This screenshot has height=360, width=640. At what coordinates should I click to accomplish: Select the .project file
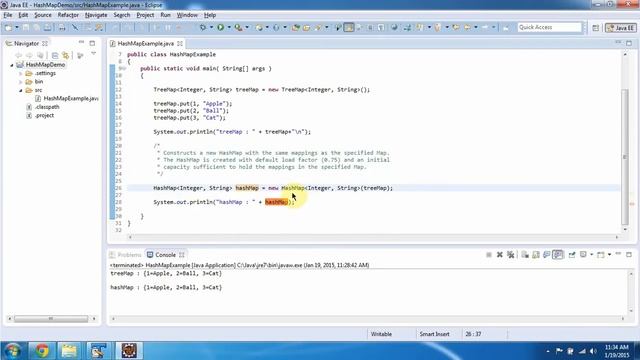point(40,116)
